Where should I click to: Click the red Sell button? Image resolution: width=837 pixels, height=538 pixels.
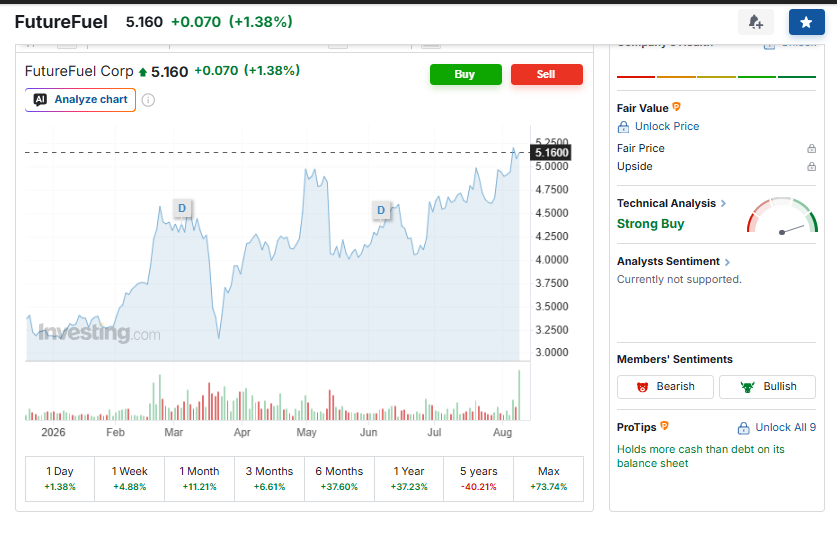547,75
